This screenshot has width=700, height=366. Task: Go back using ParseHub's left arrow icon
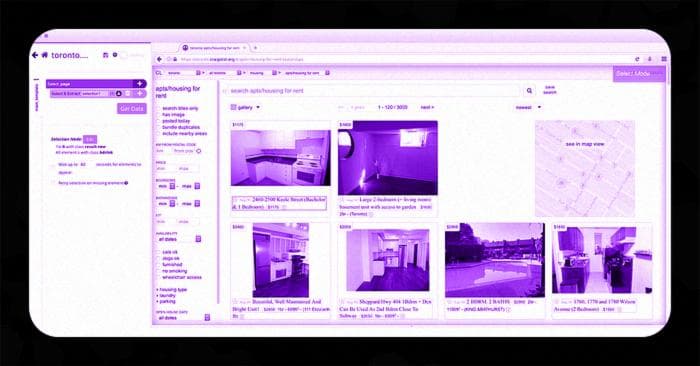35,55
